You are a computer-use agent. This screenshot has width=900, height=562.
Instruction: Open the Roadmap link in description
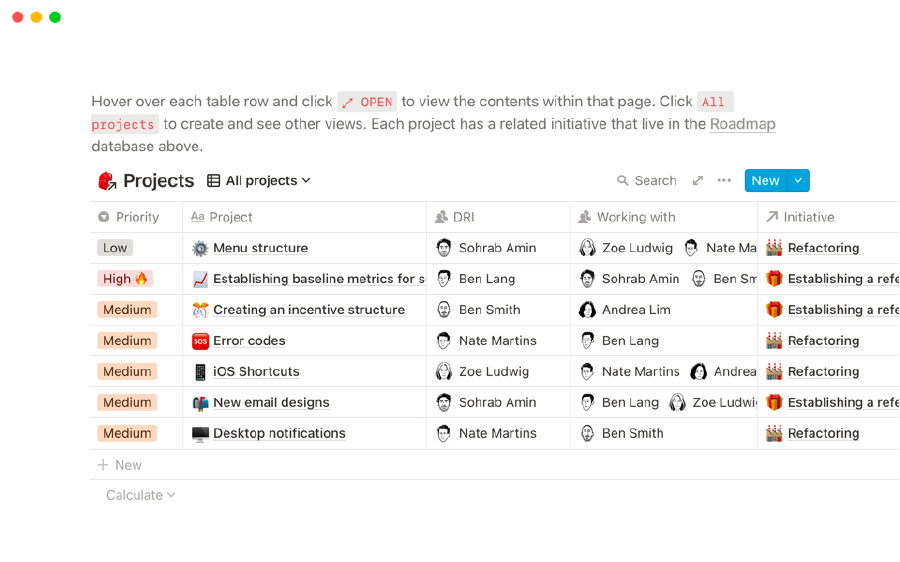(x=742, y=124)
